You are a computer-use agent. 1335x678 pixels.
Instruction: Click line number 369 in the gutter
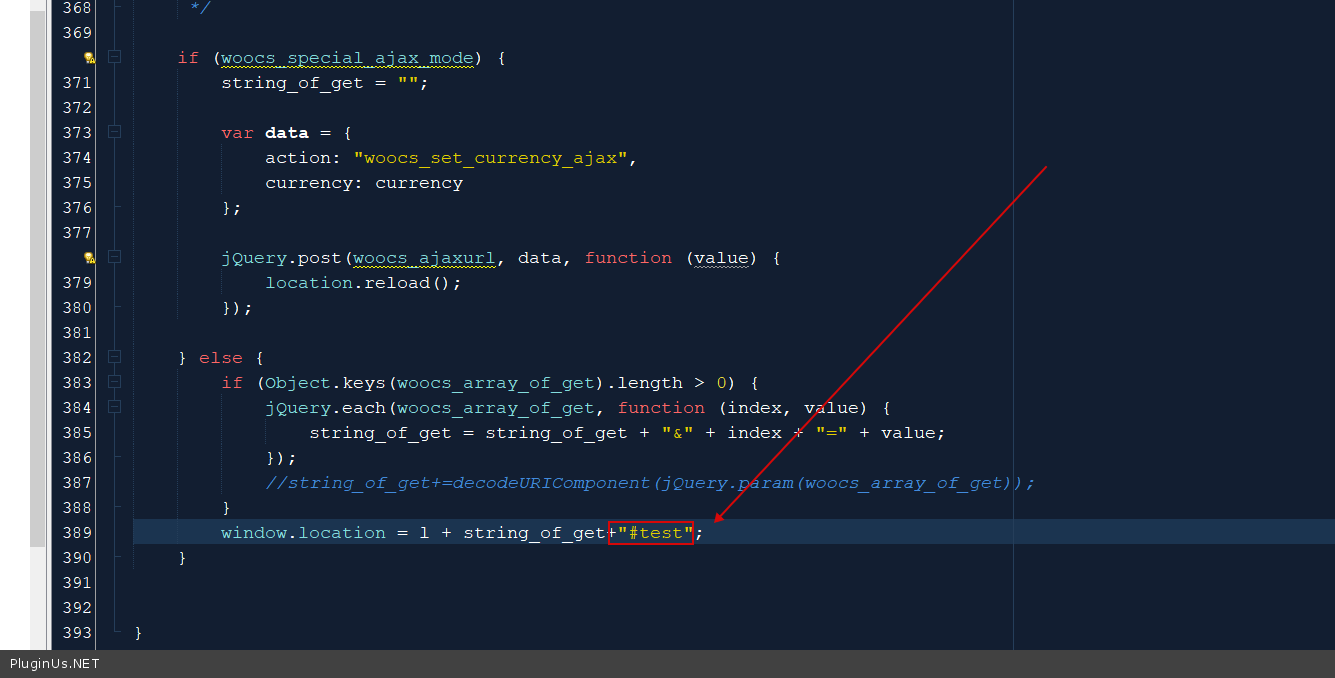[x=77, y=33]
